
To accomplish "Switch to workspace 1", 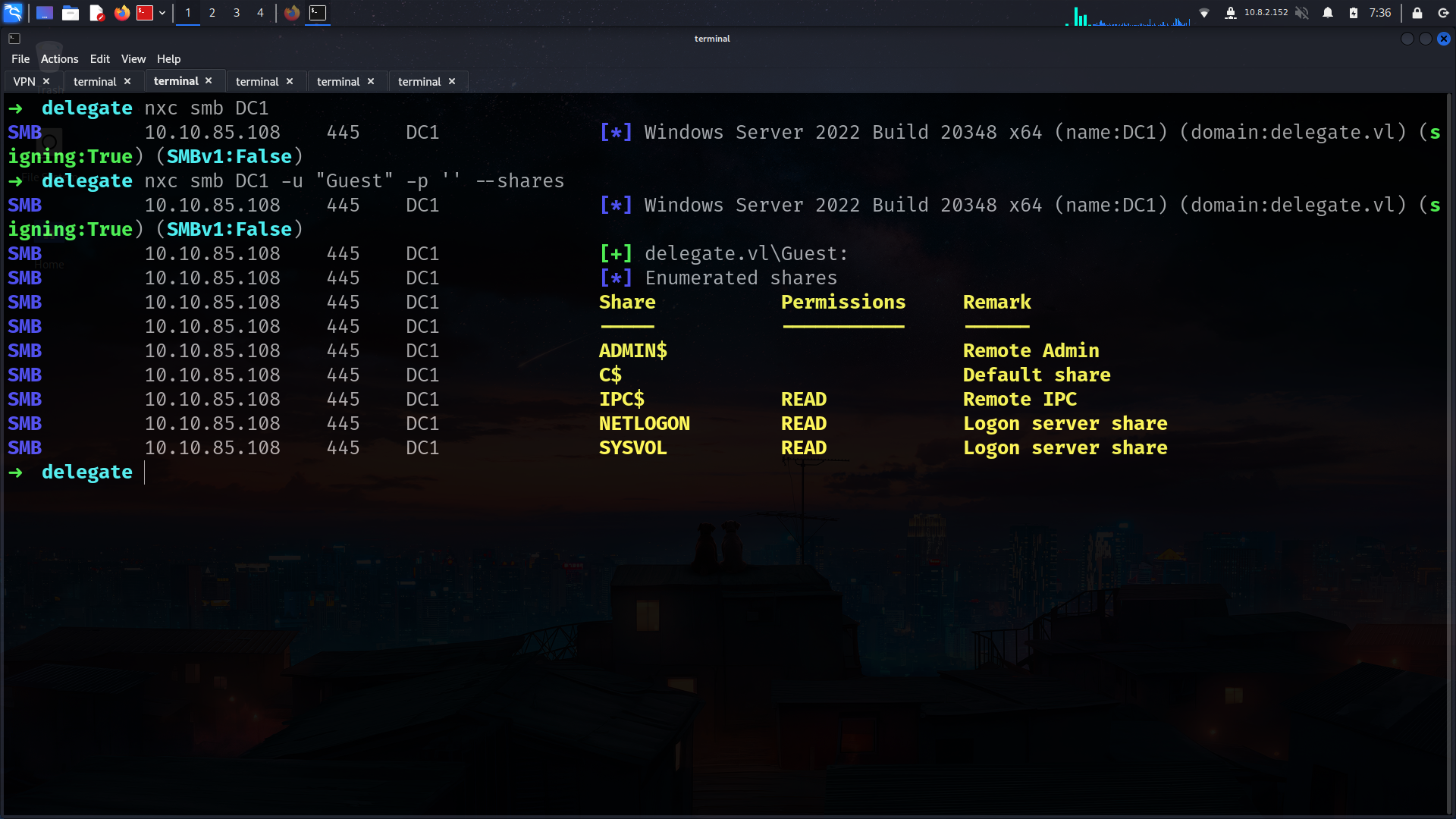I will click(188, 13).
